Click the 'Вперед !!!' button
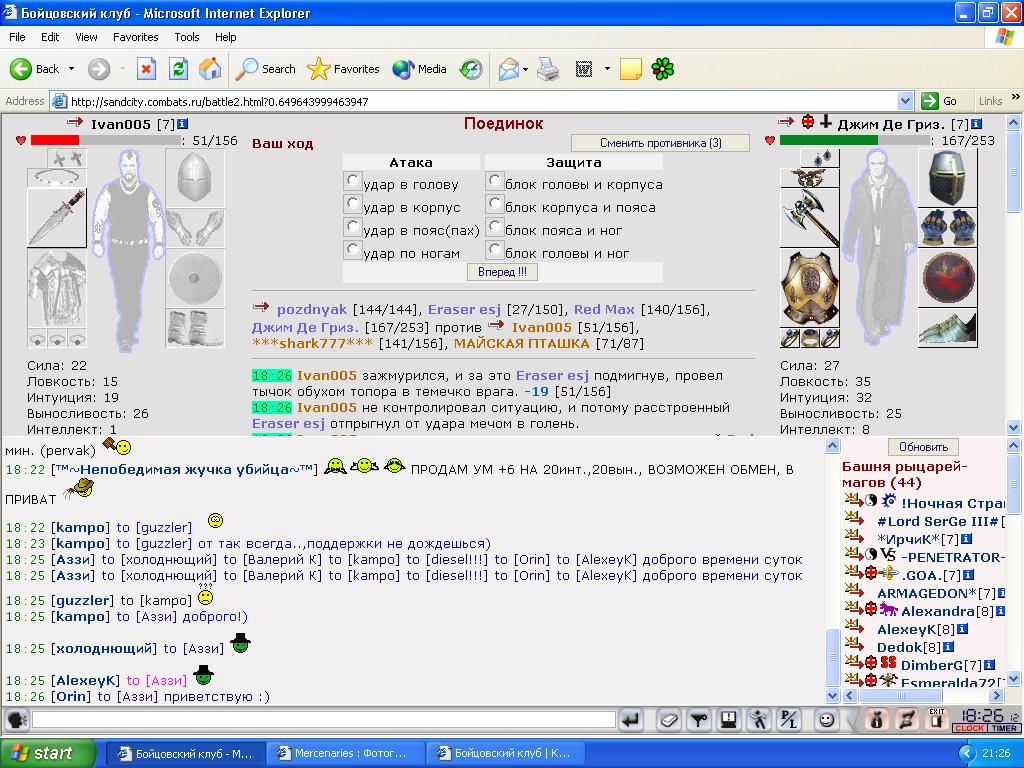 coord(502,272)
